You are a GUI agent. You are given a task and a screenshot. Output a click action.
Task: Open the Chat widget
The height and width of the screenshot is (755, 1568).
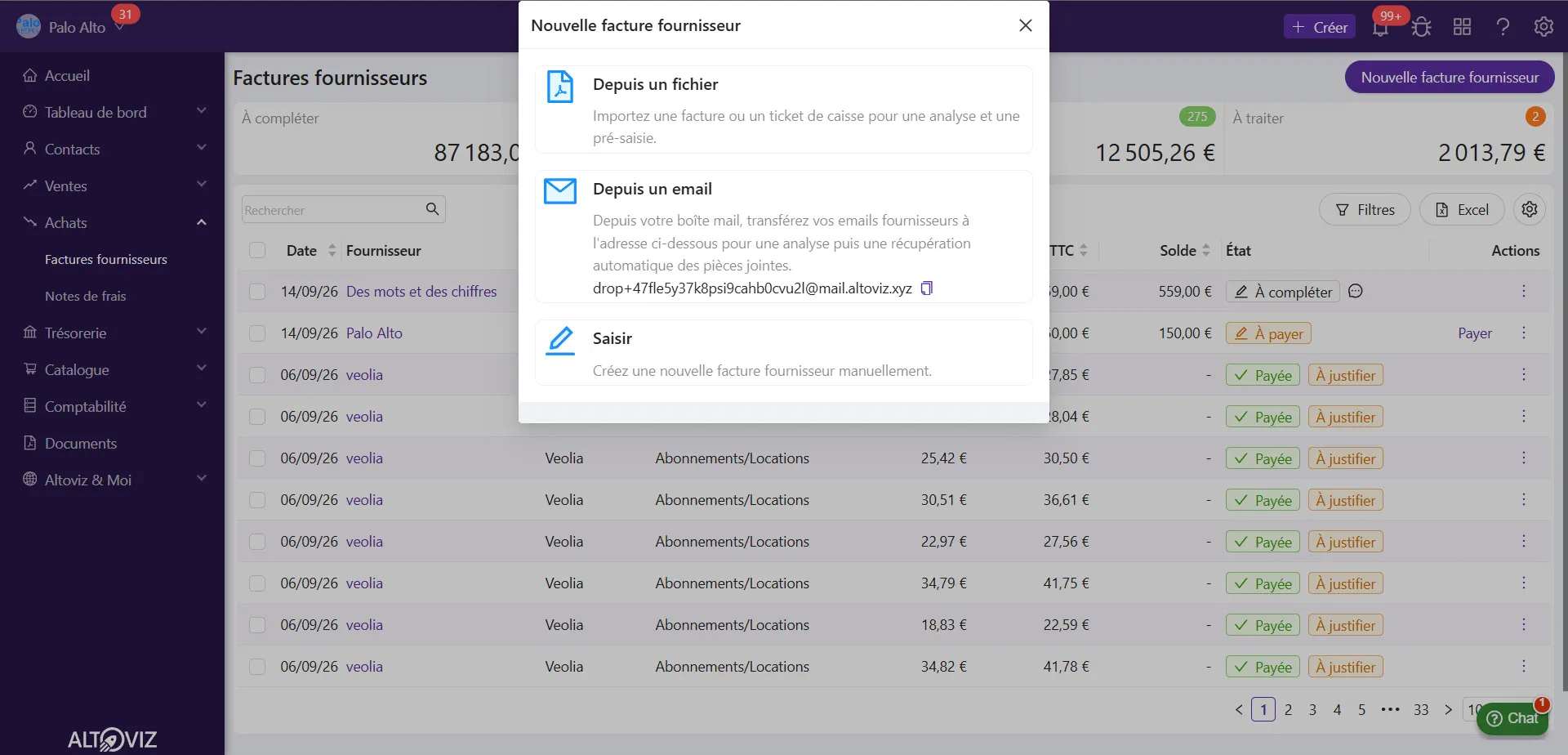(1512, 718)
